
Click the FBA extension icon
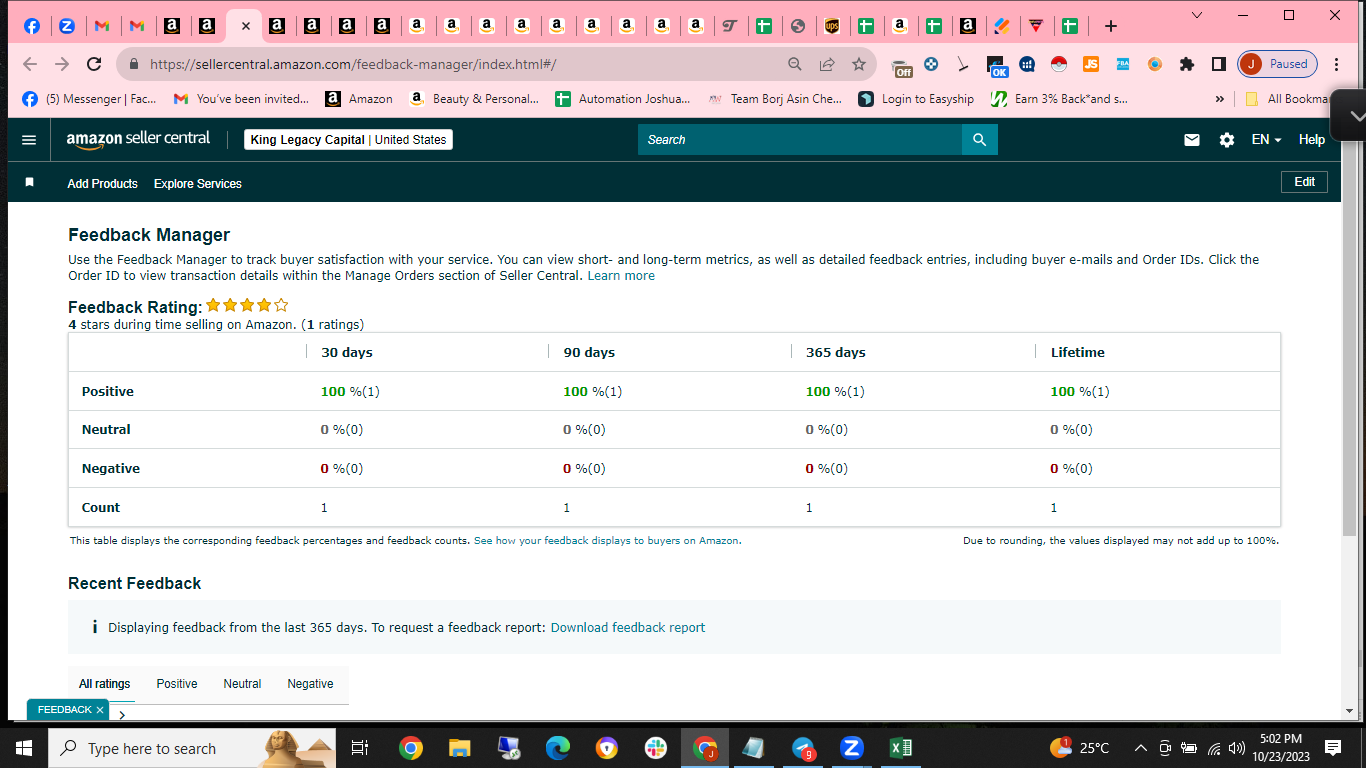pyautogui.click(x=1123, y=64)
